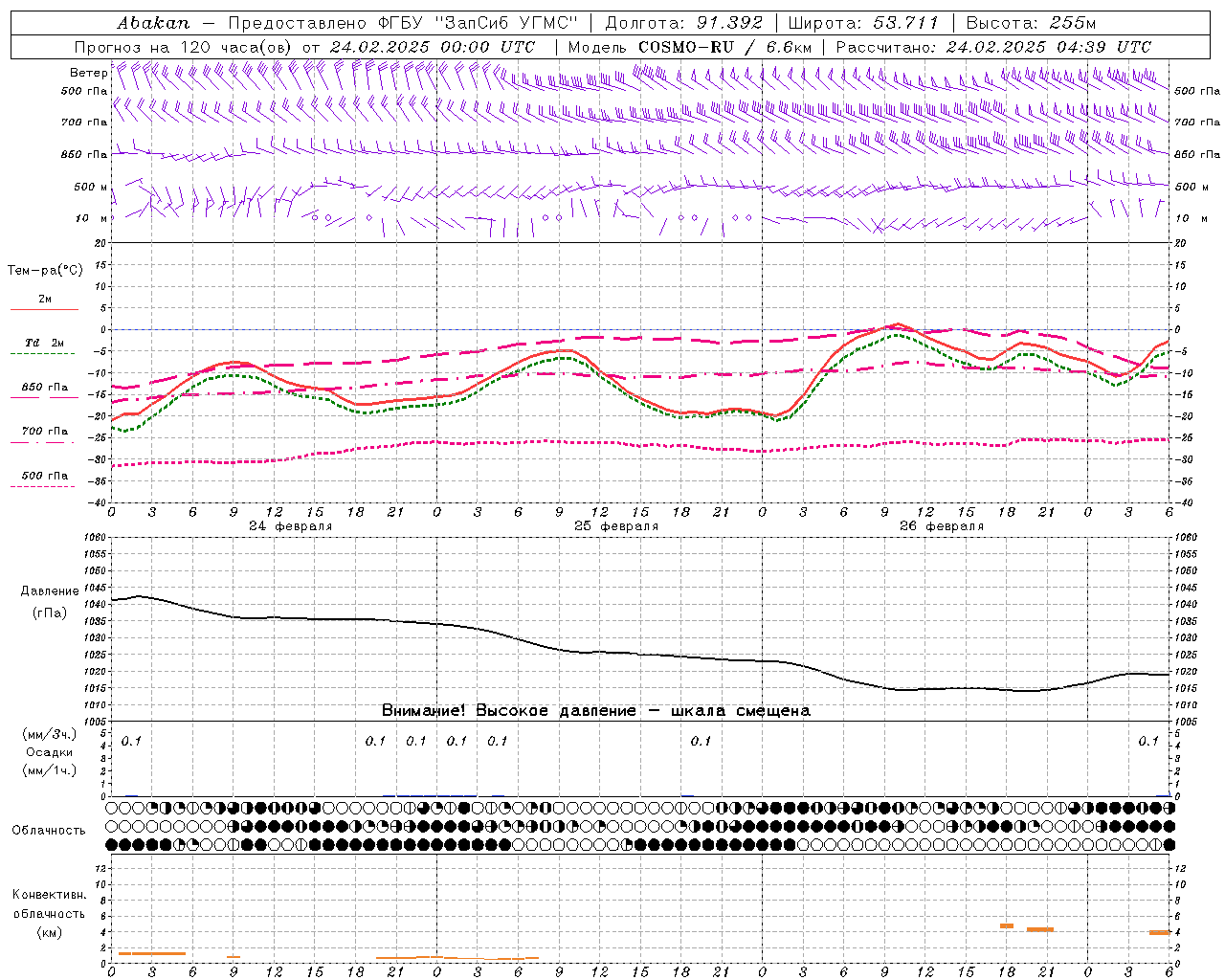1225x980 pixels.
Task: Click the 10 м wind level label on the left
Action: point(92,218)
